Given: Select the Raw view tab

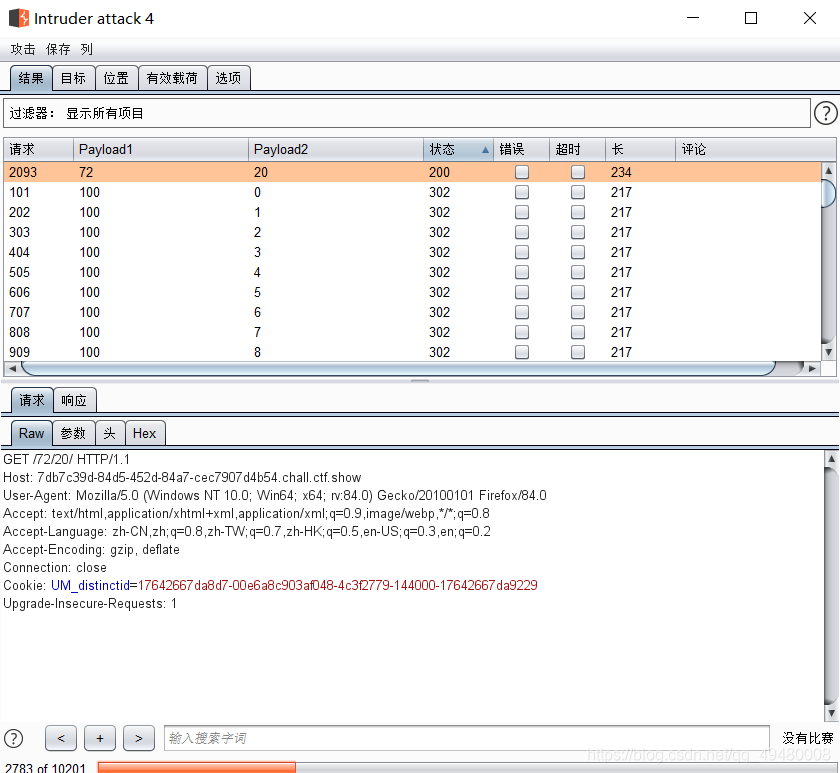Looking at the screenshot, I should (31, 433).
